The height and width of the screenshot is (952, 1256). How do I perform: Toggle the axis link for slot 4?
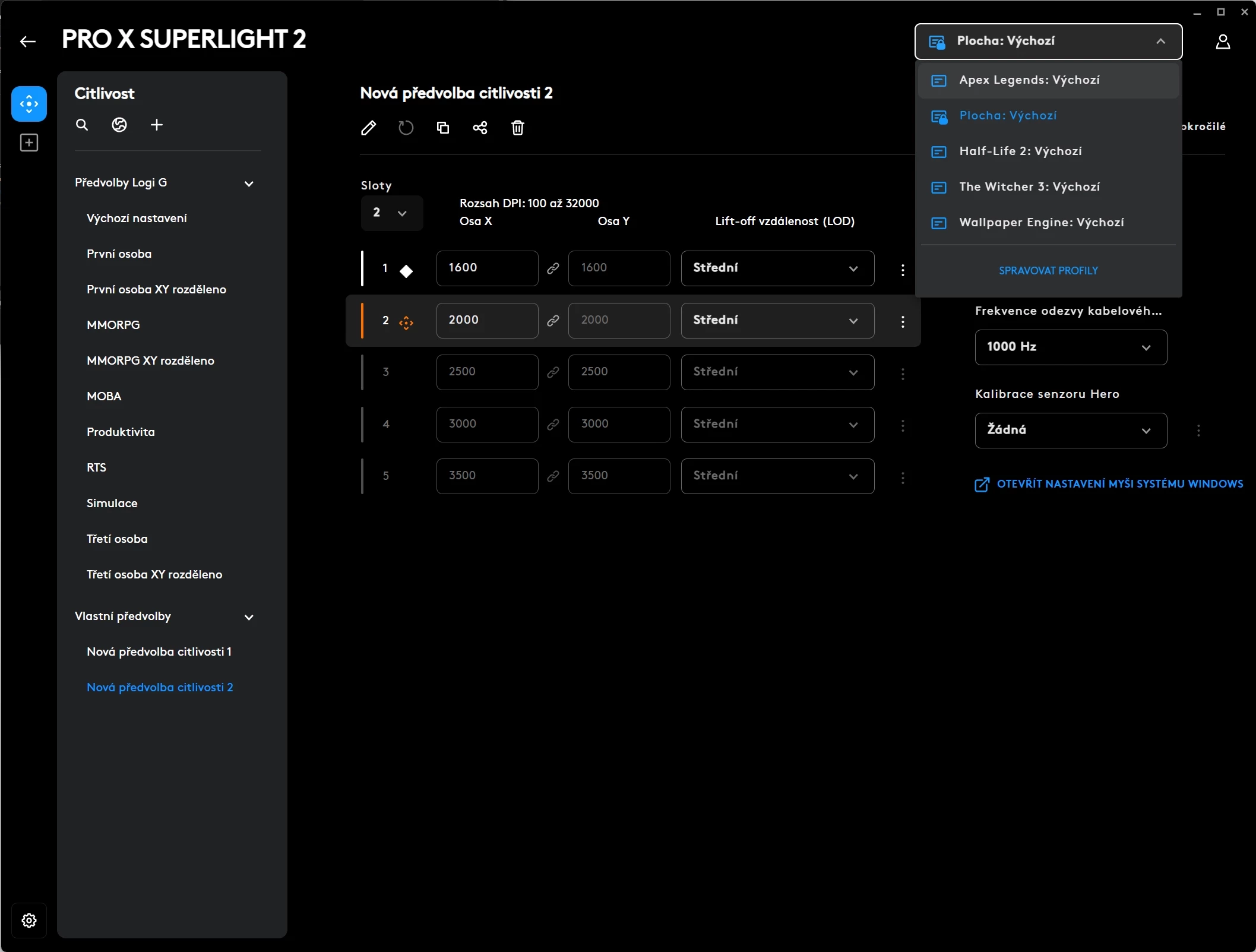(553, 425)
